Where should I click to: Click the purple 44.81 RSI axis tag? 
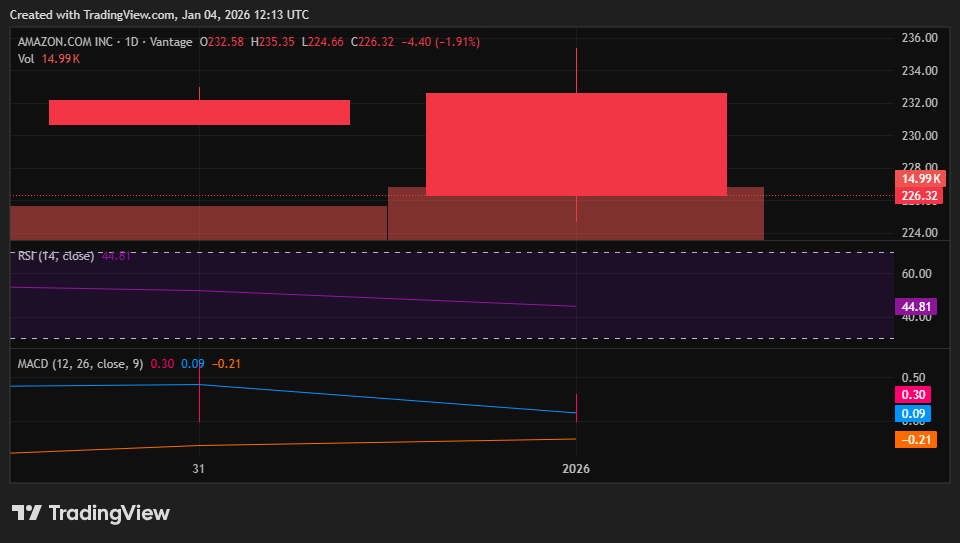pos(916,307)
